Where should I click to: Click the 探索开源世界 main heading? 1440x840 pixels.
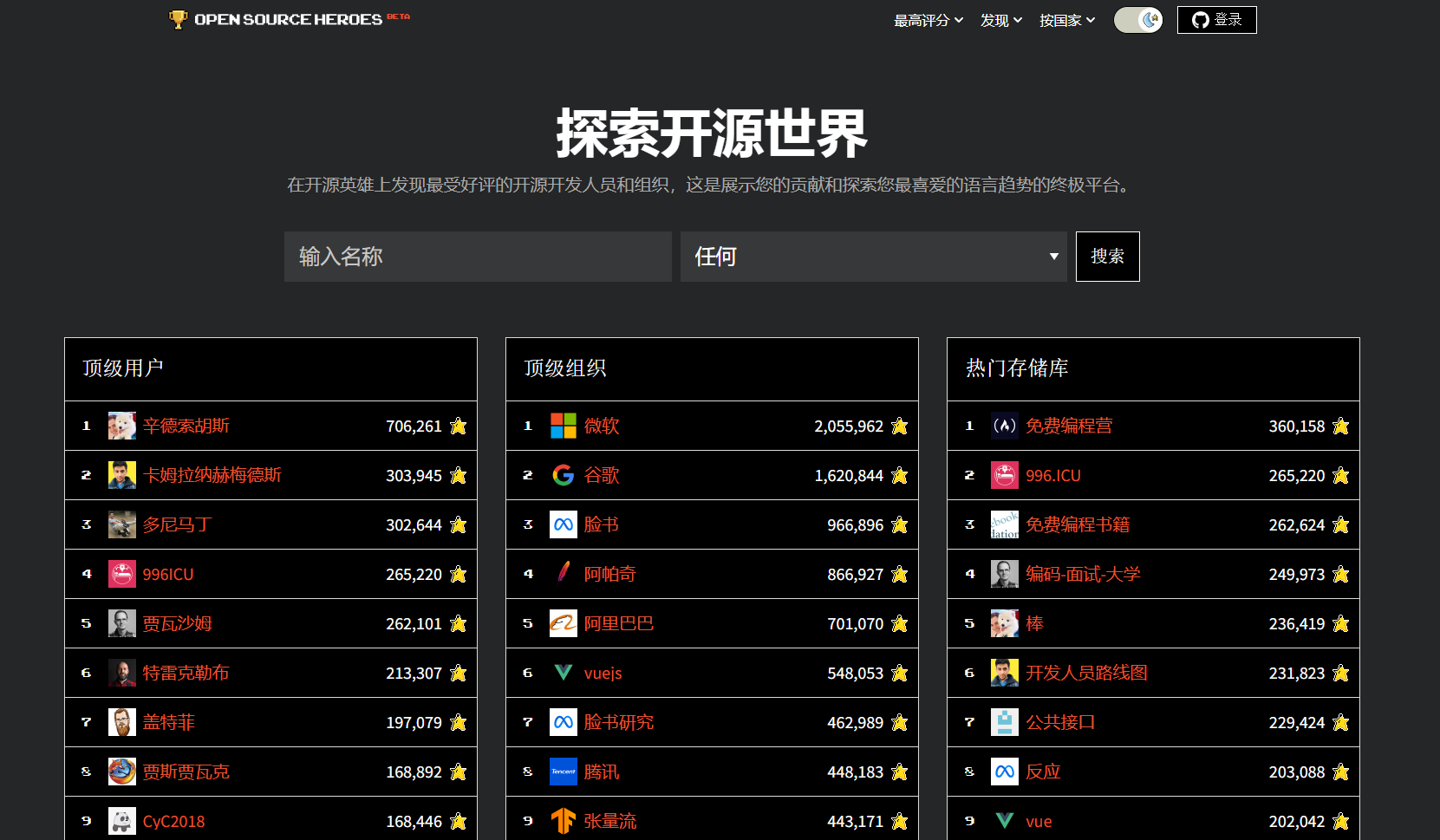[x=712, y=133]
